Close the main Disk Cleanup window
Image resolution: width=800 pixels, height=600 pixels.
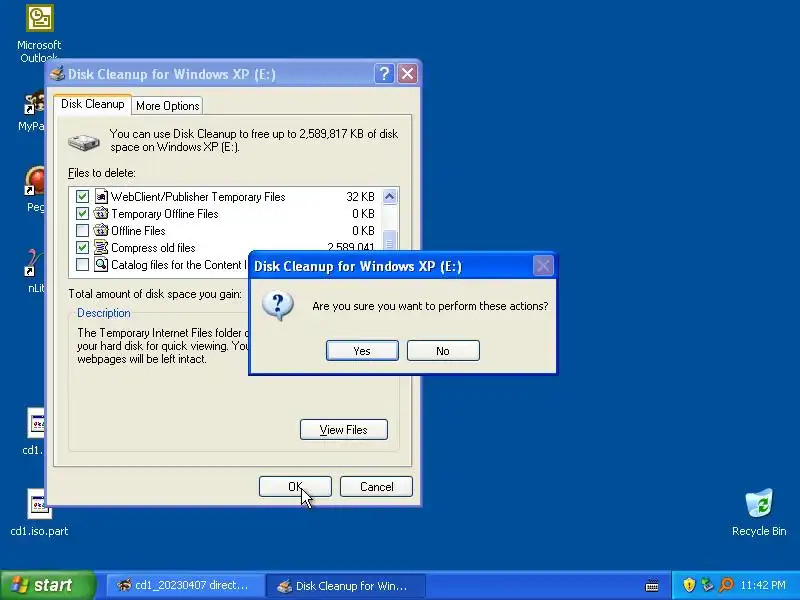click(x=407, y=74)
